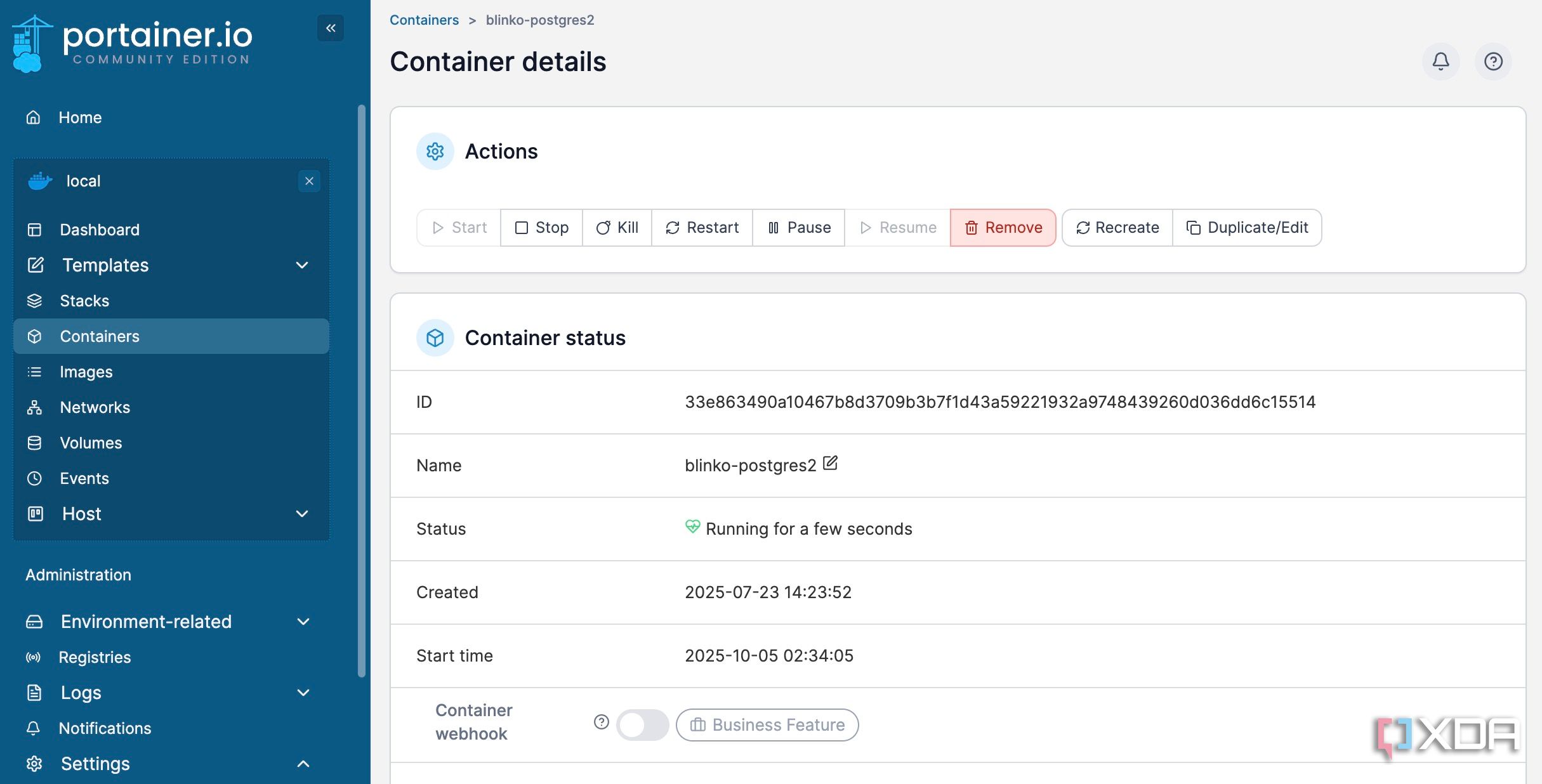Recreate the container
This screenshot has height=784, width=1542.
pos(1117,227)
